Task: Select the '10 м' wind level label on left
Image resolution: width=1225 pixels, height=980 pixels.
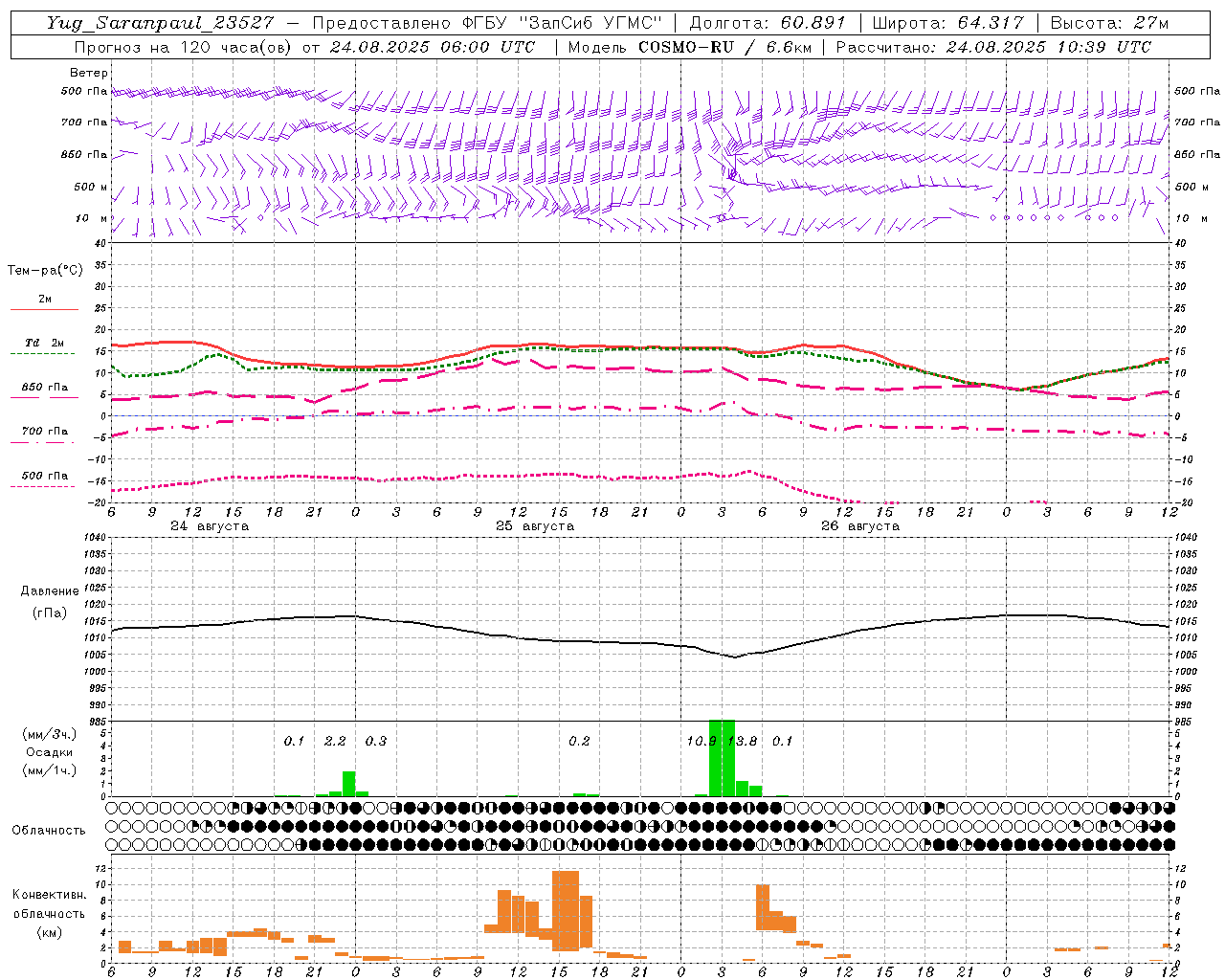Action: click(x=92, y=218)
